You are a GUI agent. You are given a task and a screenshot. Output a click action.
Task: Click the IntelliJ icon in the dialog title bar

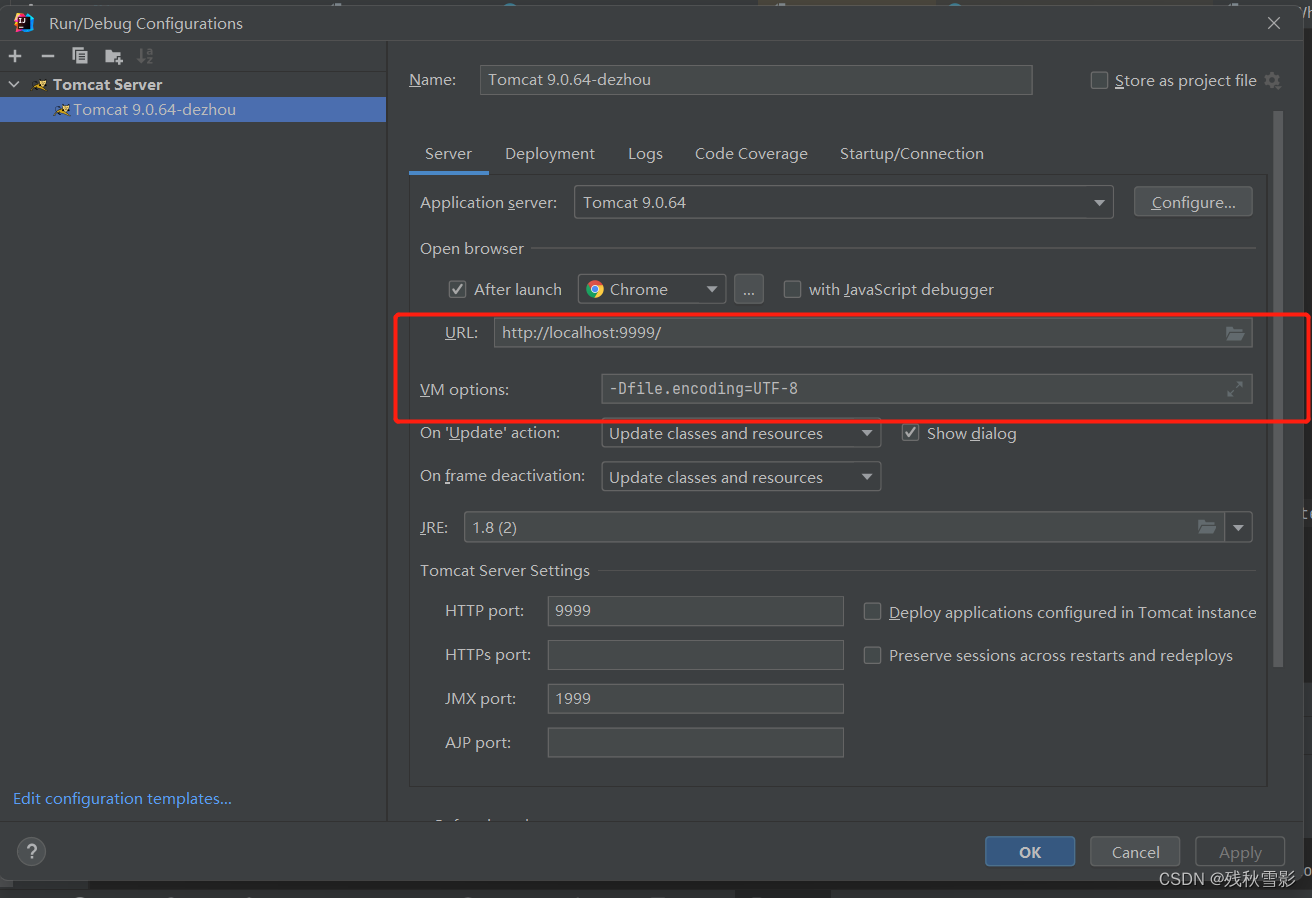coord(23,22)
